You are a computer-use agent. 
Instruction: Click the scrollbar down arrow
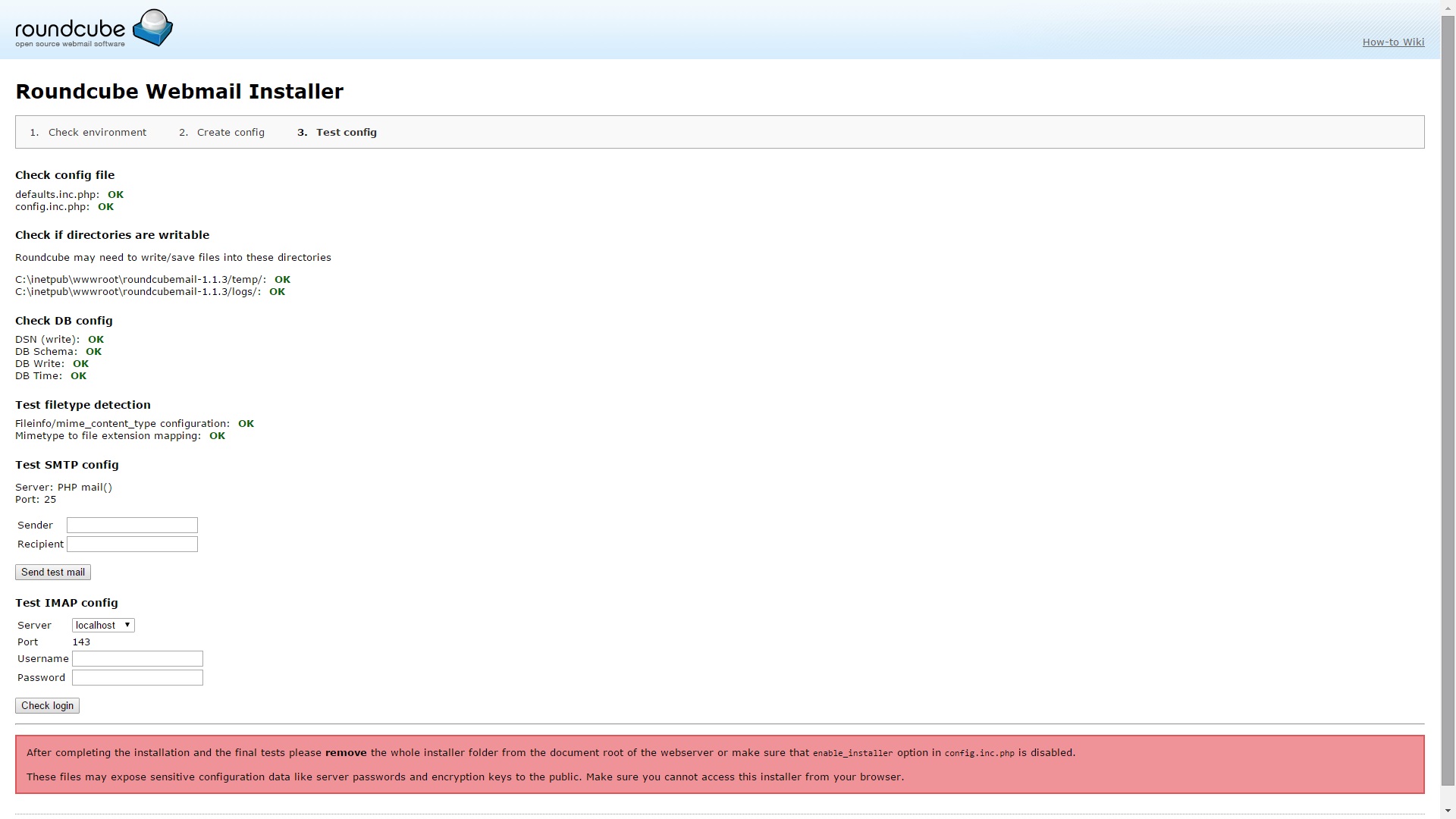[1448, 811]
